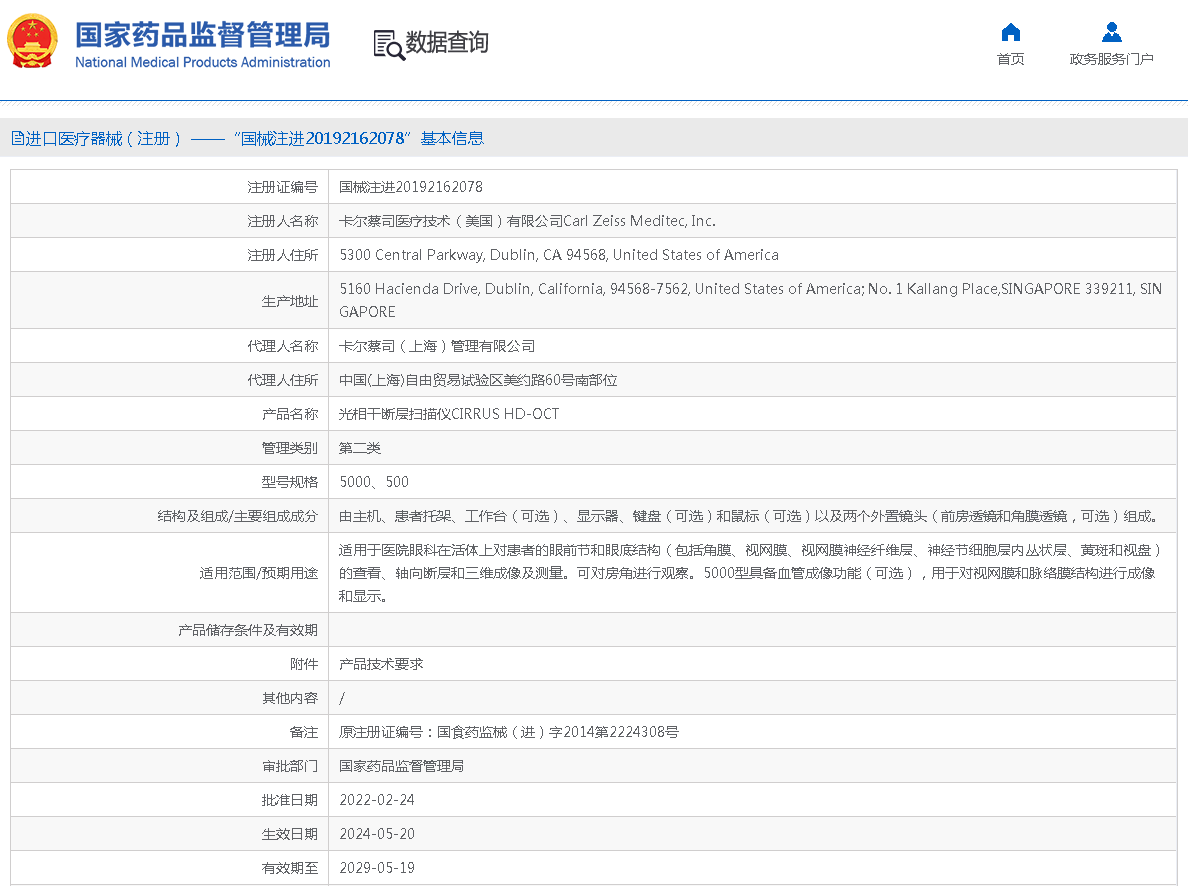The image size is (1188, 886).
Task: Click the 国家药品监督管理局 site title
Action: coord(202,34)
